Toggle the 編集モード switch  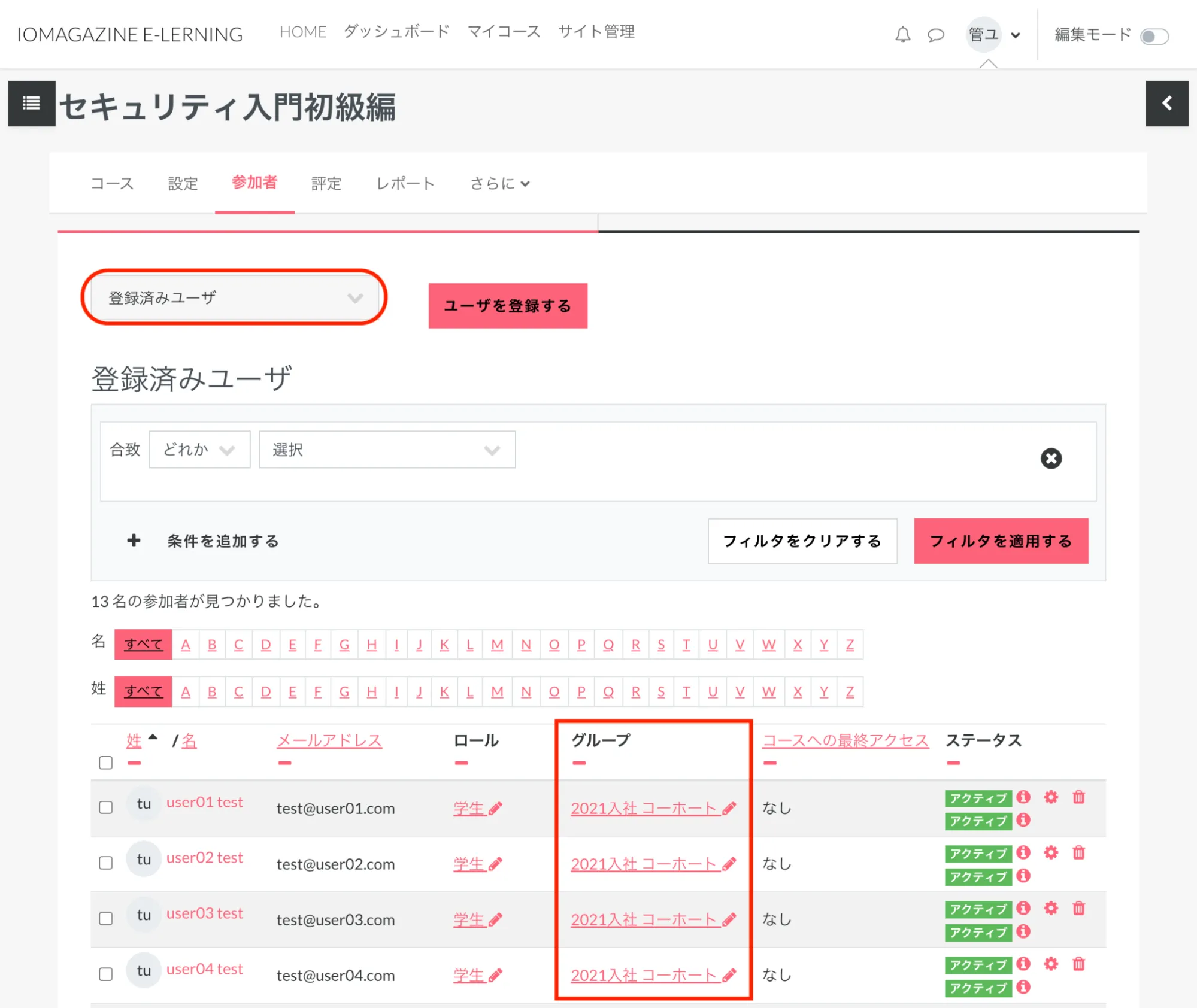tap(1153, 36)
